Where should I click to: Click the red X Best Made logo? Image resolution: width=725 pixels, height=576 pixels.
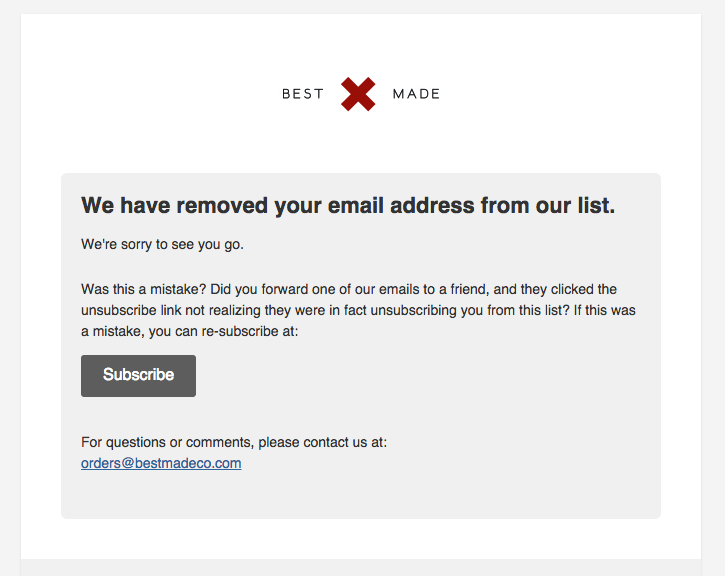358,94
